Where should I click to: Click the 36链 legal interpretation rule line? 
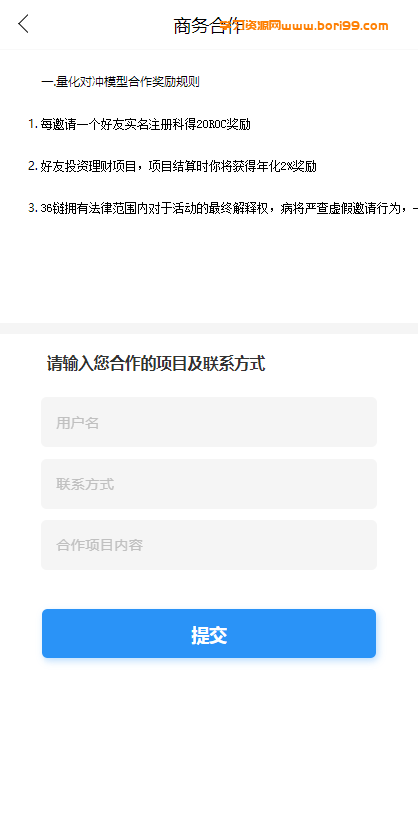tap(229, 208)
